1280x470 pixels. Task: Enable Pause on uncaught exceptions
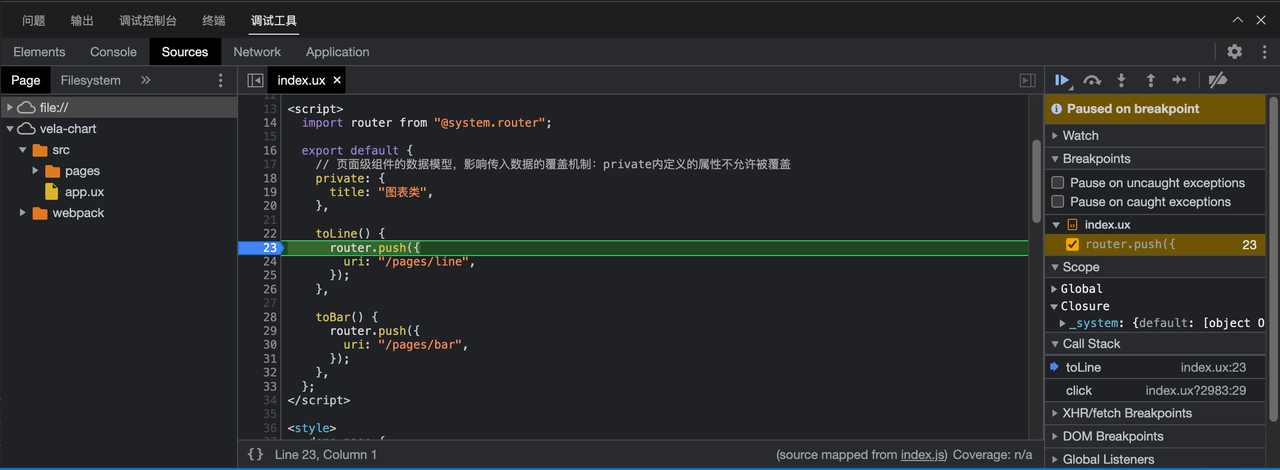click(x=1057, y=183)
